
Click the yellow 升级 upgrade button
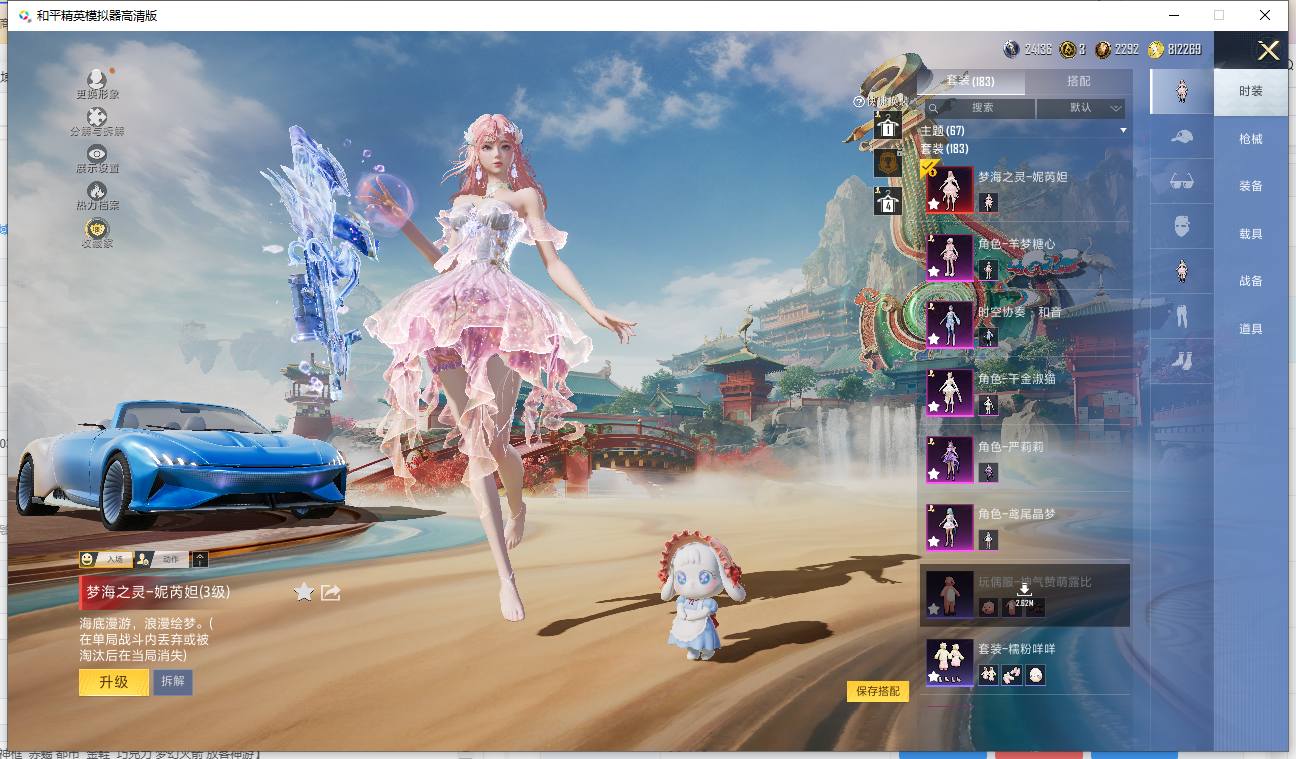(x=114, y=682)
